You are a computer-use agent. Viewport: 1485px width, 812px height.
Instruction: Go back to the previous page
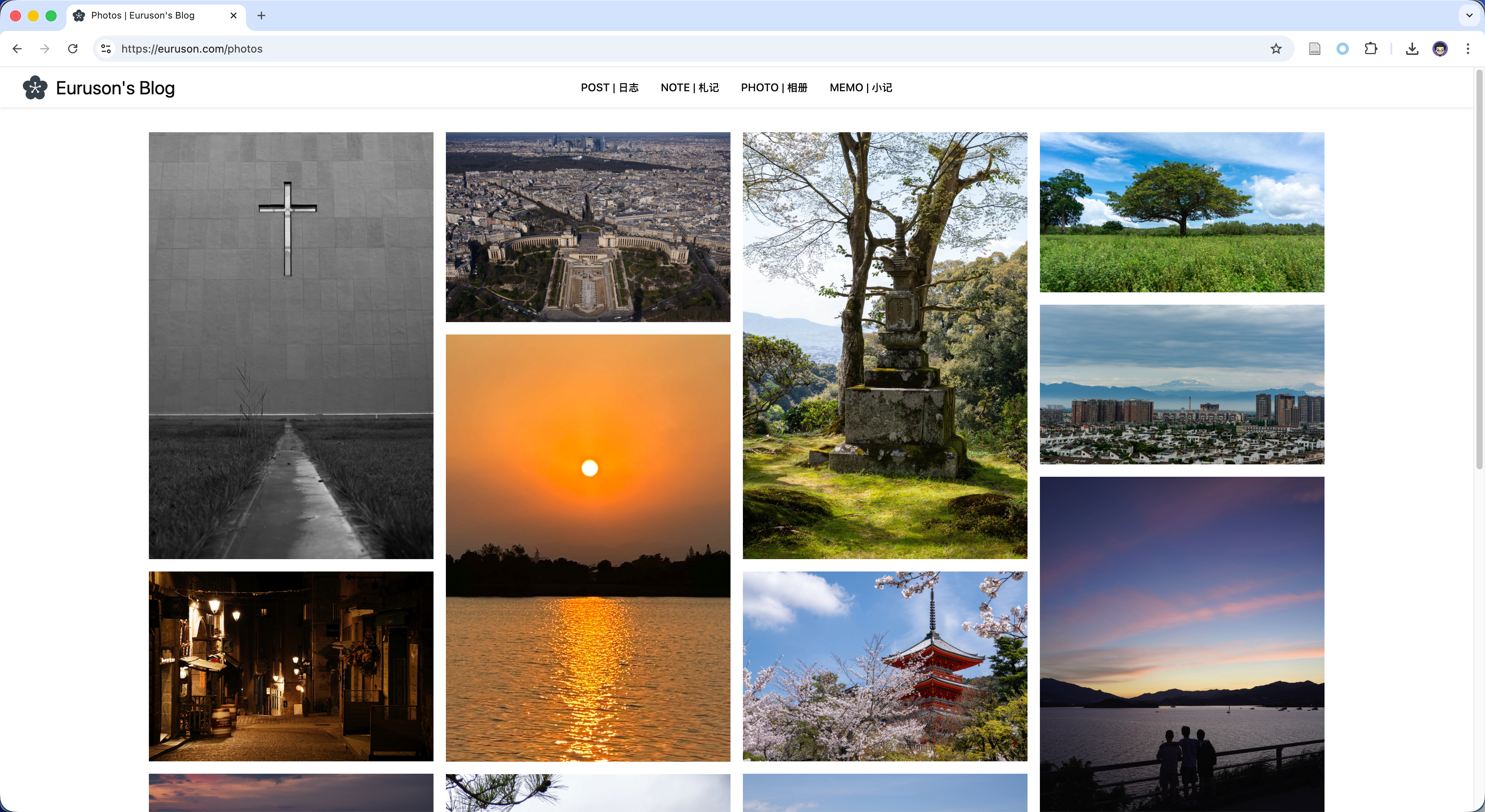(x=17, y=49)
